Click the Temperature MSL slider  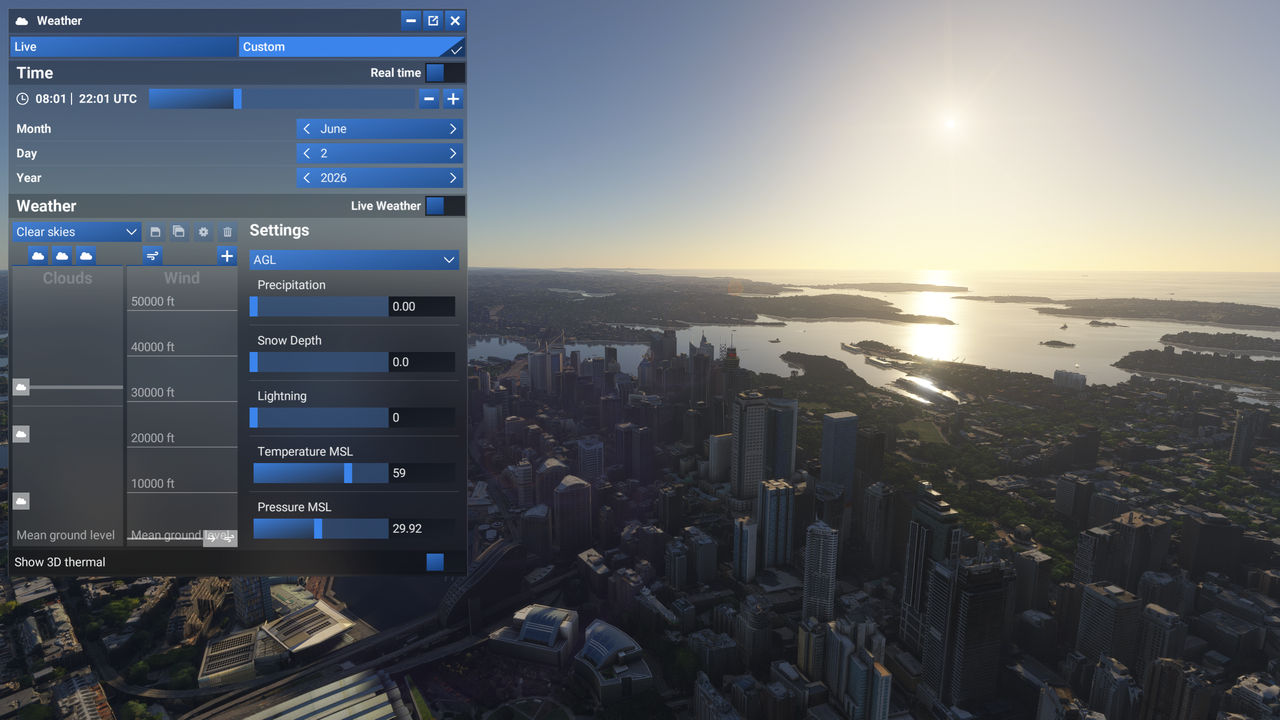point(319,473)
